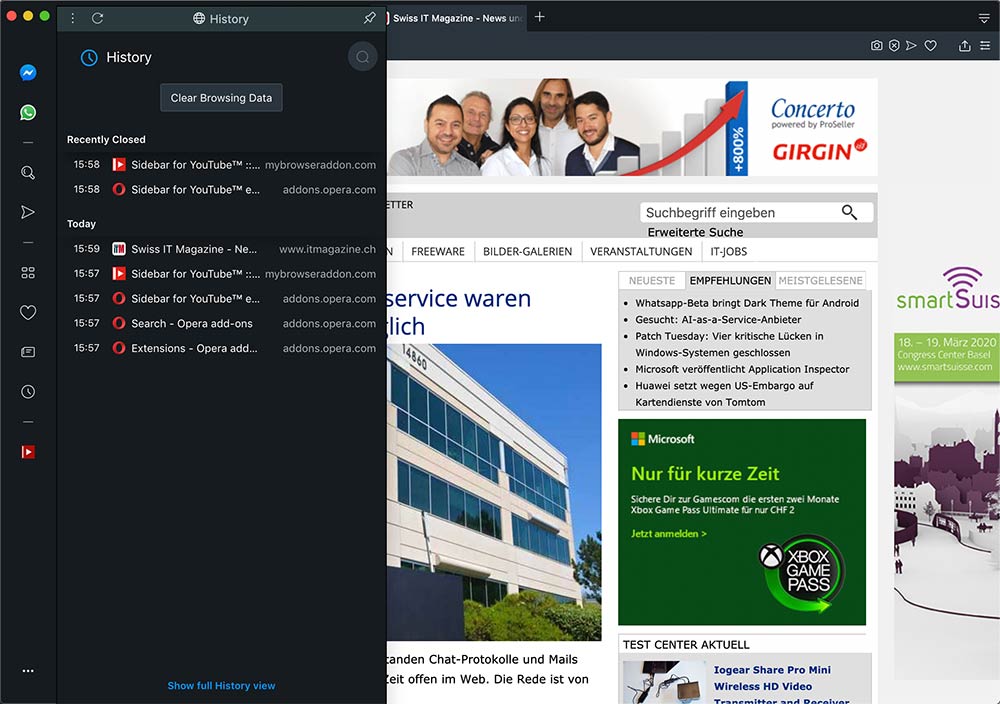1000x704 pixels.
Task: Open Personal News icon in sidebar
Action: coord(27,352)
